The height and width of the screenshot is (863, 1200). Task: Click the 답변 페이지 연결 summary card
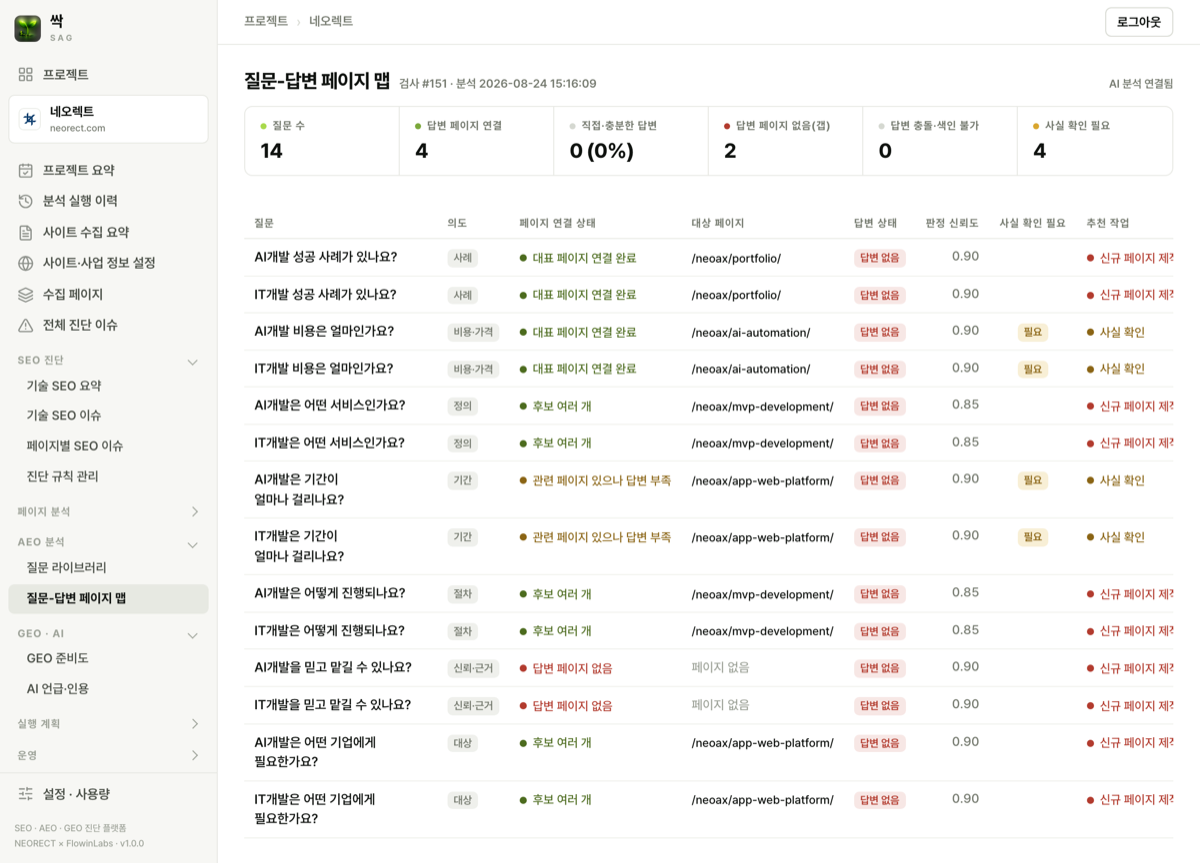click(476, 141)
